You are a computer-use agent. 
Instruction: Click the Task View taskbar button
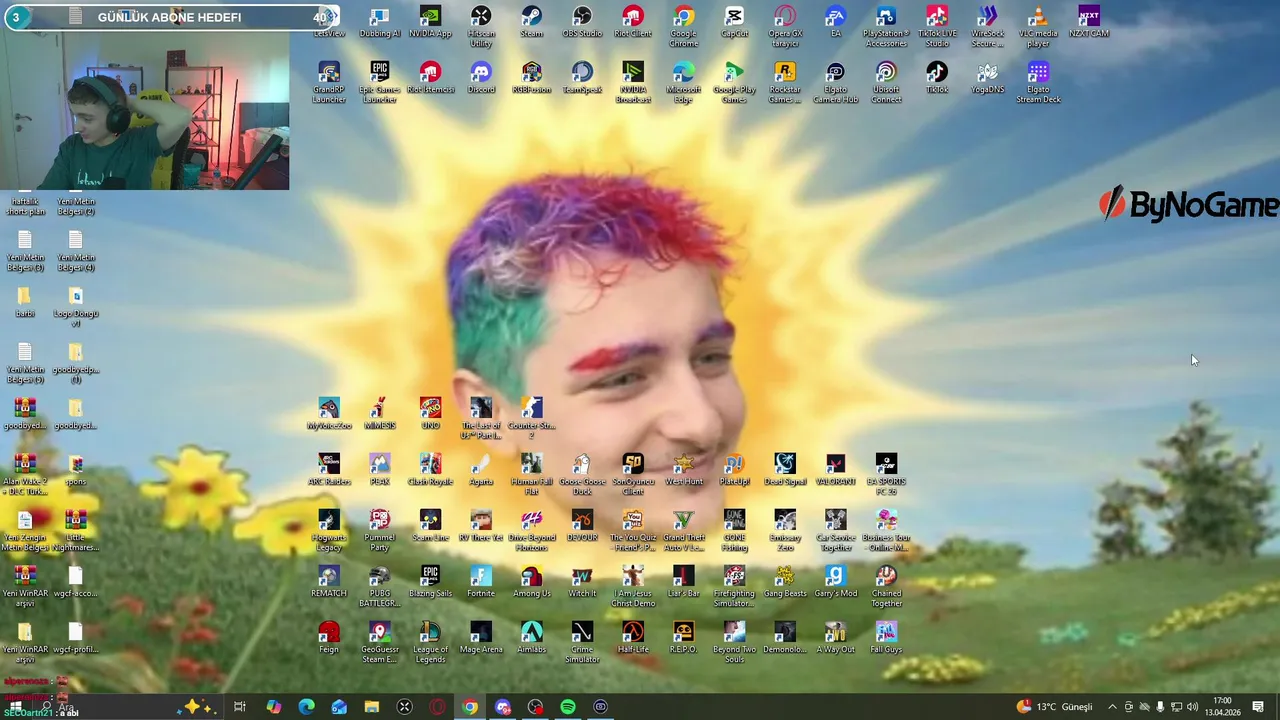[x=240, y=707]
